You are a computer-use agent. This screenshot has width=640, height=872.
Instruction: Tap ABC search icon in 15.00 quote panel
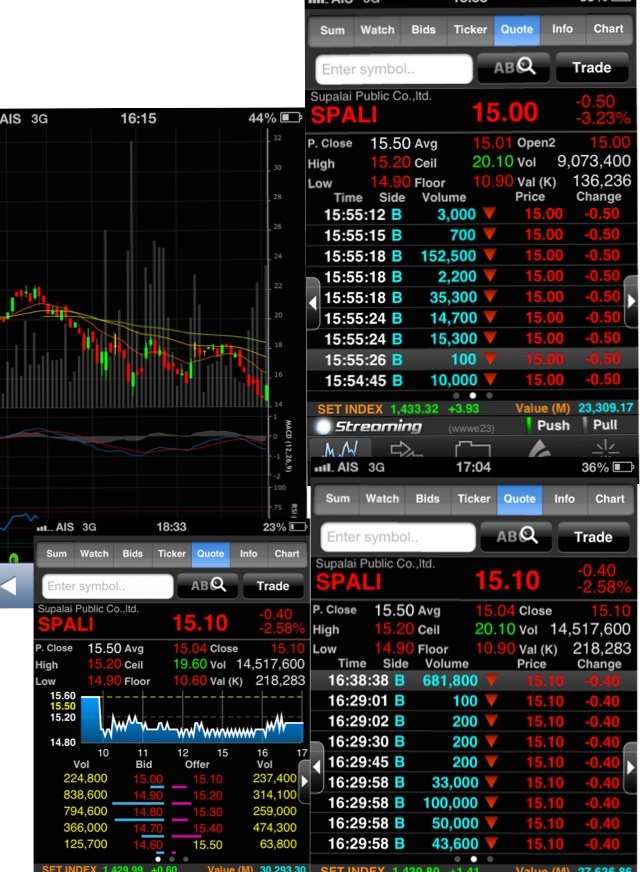tap(513, 67)
